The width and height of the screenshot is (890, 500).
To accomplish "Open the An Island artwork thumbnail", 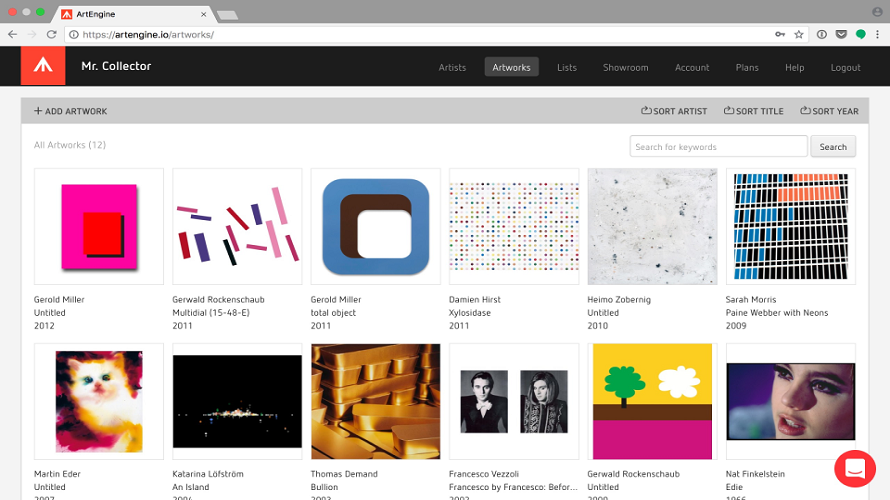I will point(237,401).
